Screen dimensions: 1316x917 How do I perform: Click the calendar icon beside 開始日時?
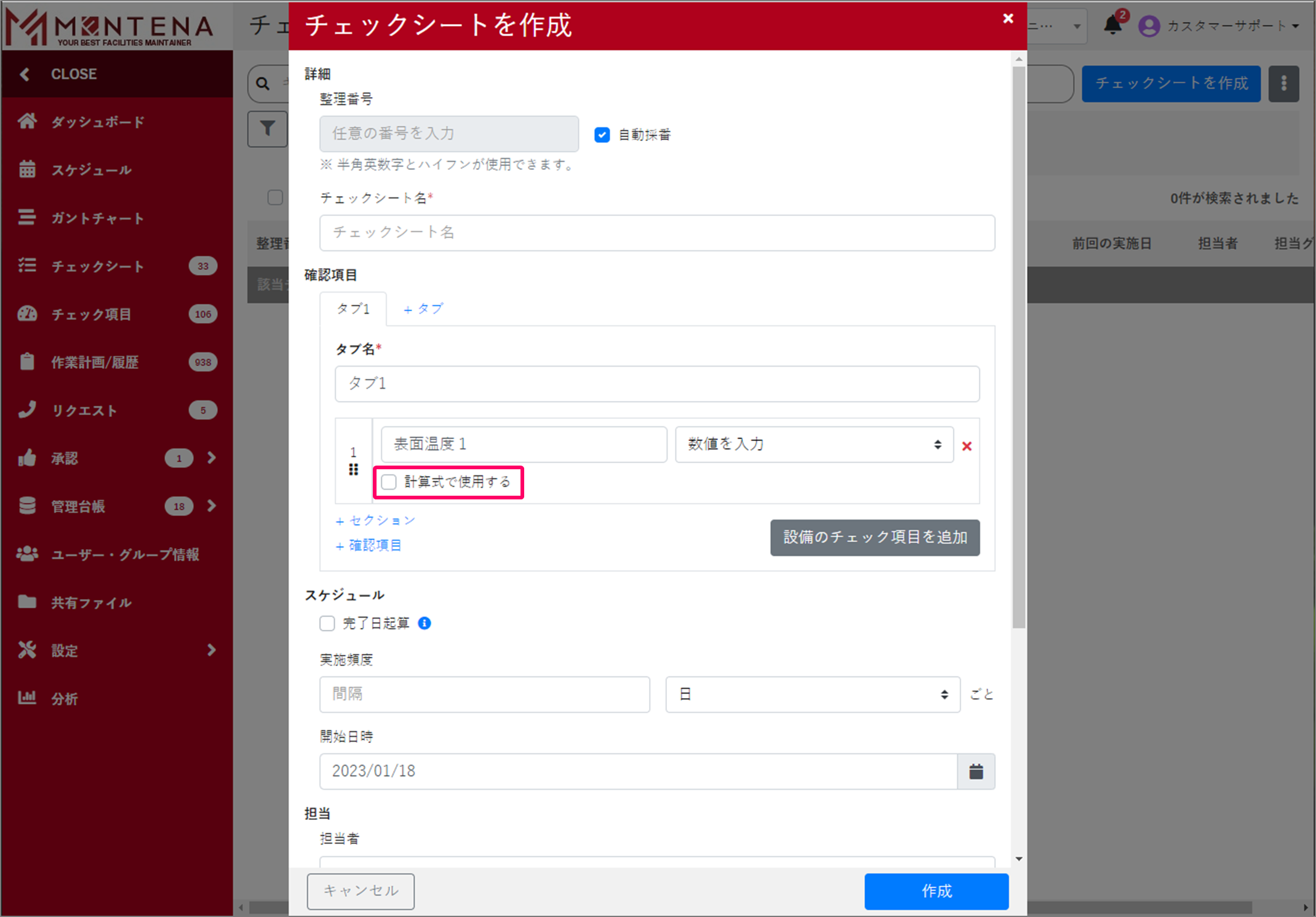tap(976, 771)
